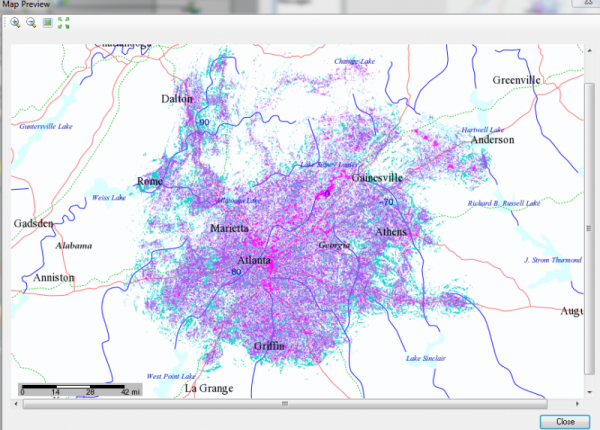Click the West Point Lake label
600x430 pixels.
pos(171,376)
